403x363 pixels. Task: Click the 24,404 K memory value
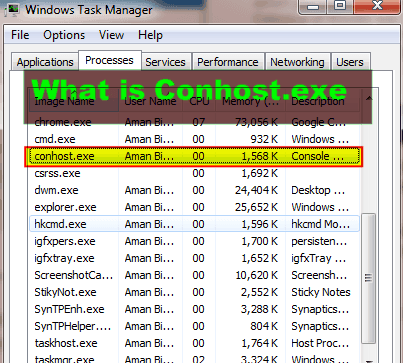coord(256,190)
